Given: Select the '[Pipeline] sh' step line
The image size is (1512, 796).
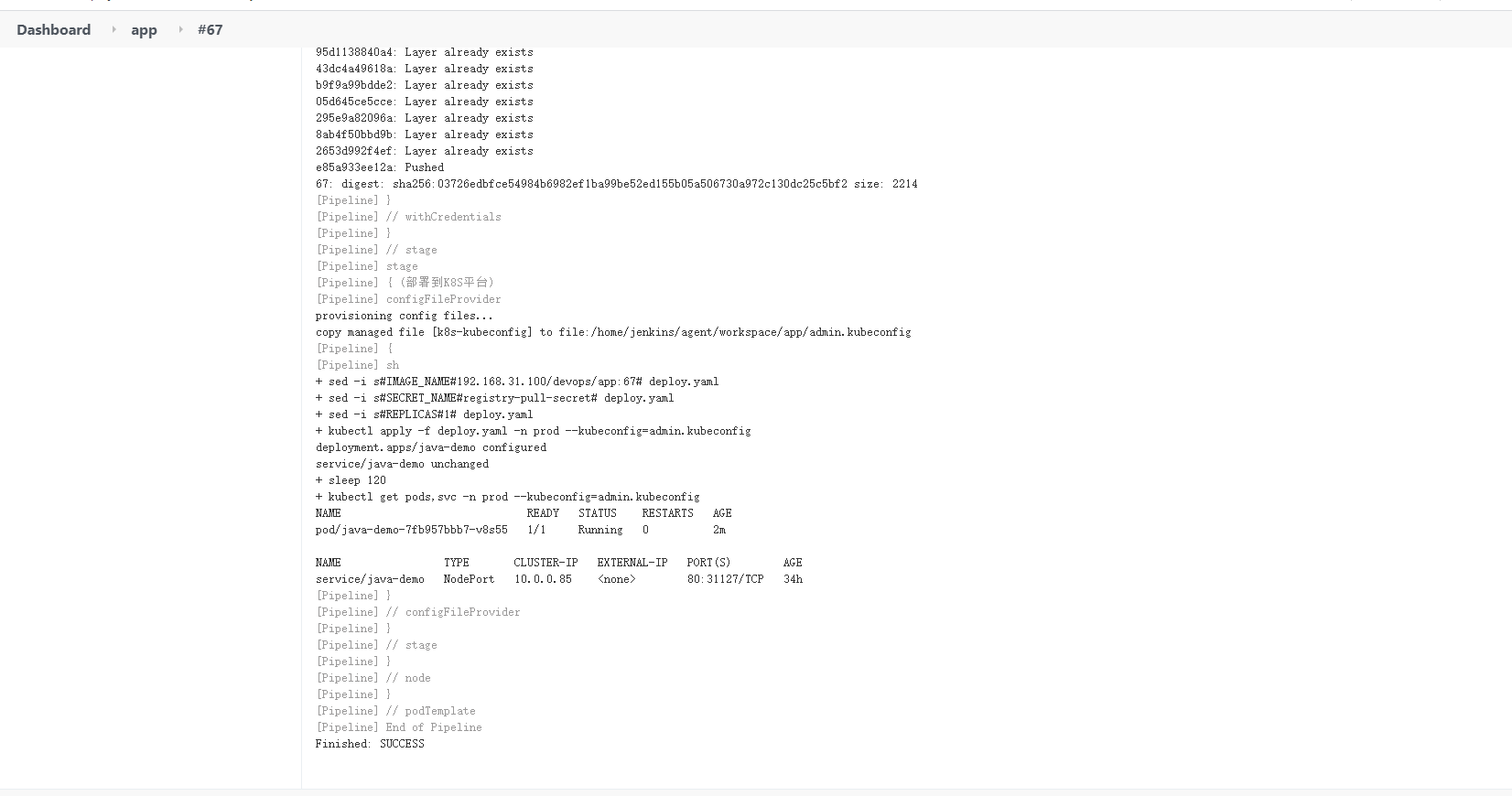Looking at the screenshot, I should click(x=357, y=365).
